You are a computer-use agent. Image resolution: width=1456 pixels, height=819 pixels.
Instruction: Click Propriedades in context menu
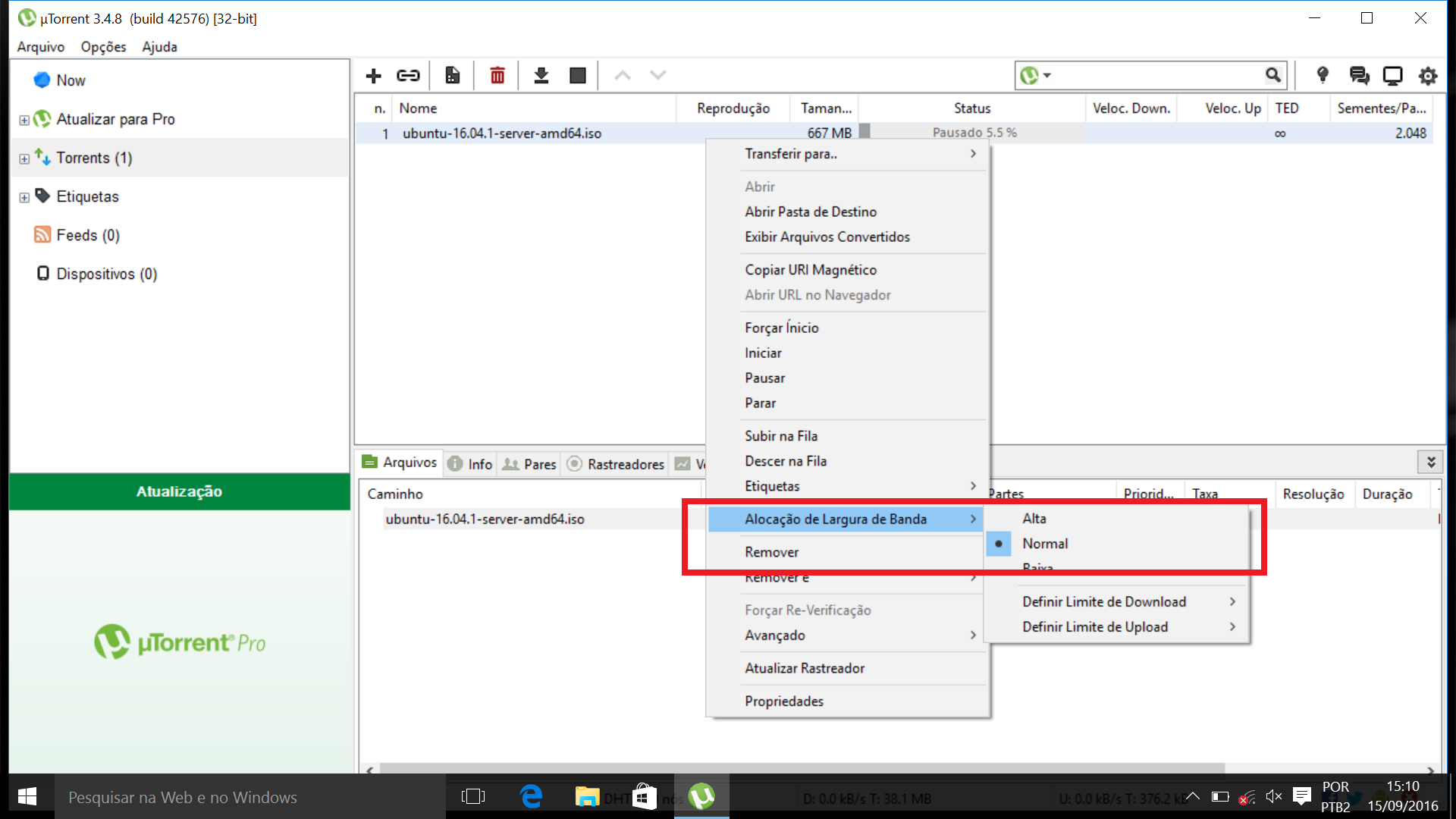[x=847, y=701]
